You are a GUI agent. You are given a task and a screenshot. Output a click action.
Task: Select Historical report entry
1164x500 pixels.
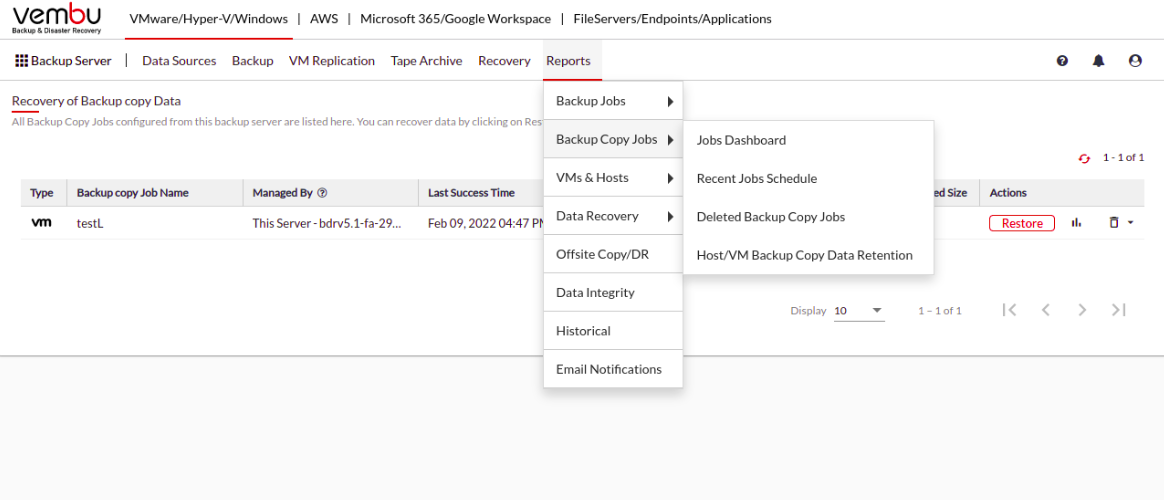(x=613, y=331)
